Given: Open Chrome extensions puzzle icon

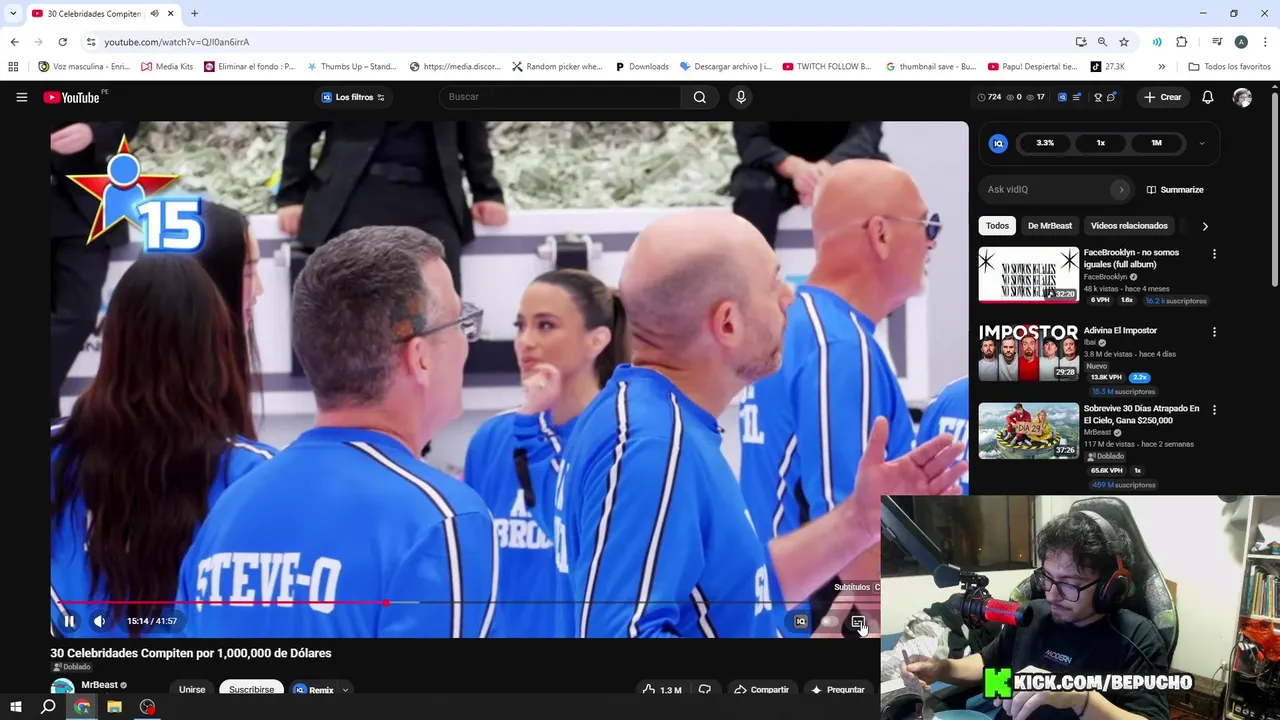Looking at the screenshot, I should (x=1182, y=42).
